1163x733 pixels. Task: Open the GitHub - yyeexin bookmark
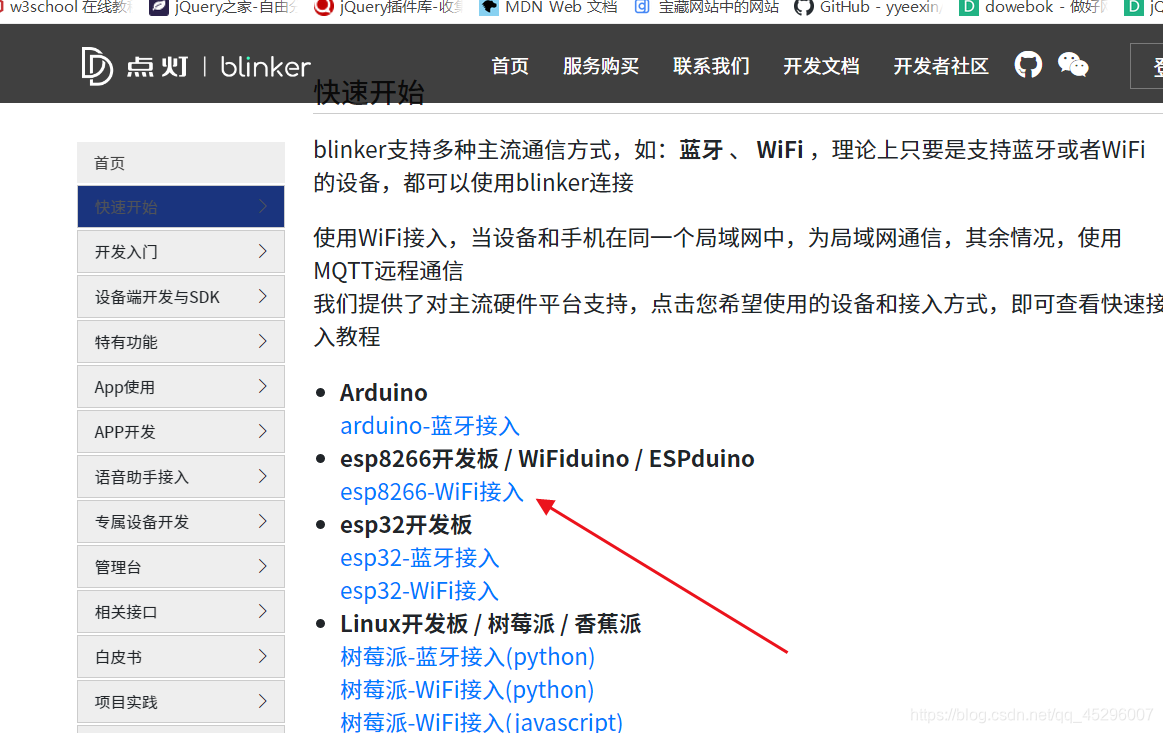point(868,7)
